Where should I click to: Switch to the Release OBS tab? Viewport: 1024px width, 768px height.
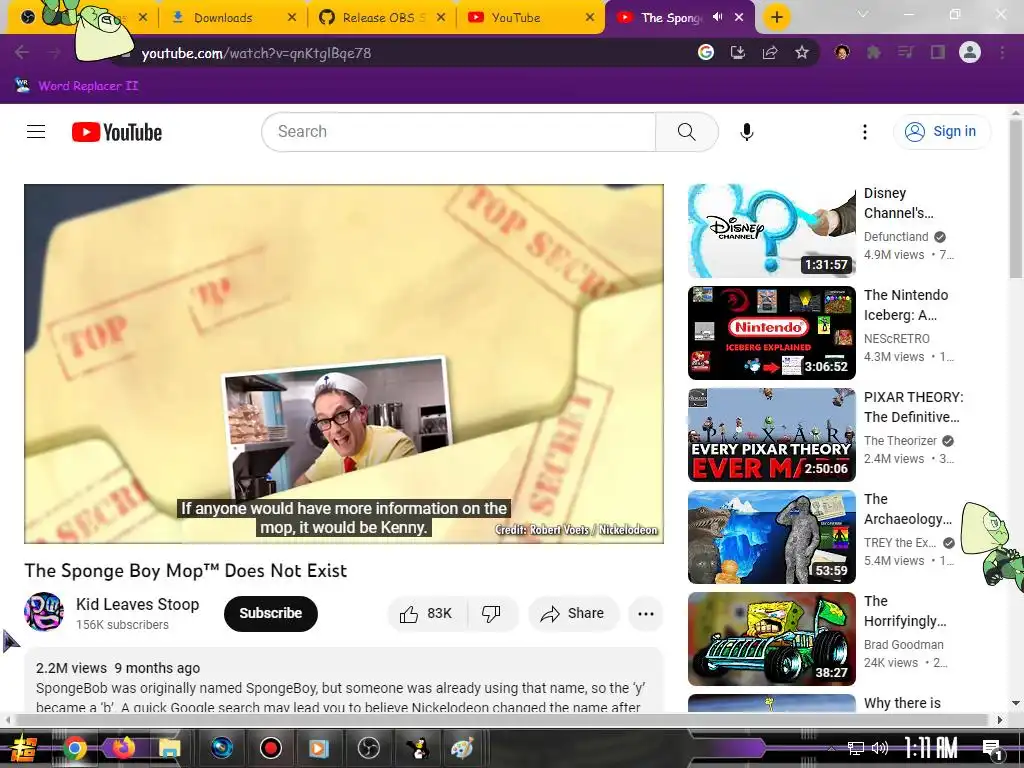click(x=379, y=18)
